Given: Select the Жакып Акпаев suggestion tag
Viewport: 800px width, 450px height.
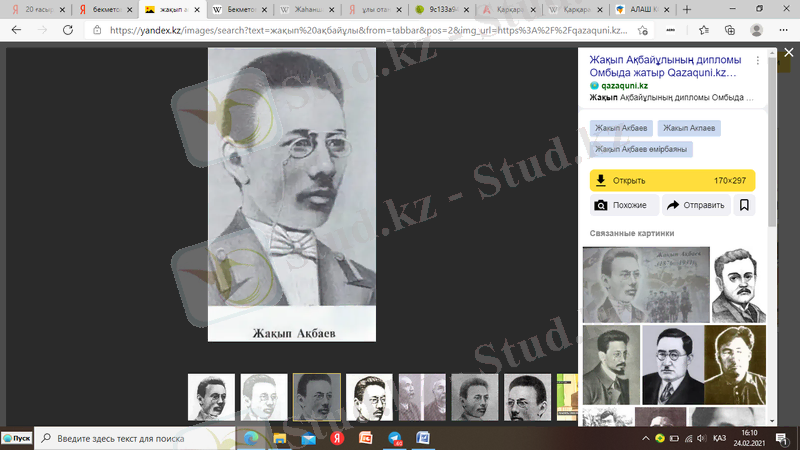Looking at the screenshot, I should coord(692,129).
